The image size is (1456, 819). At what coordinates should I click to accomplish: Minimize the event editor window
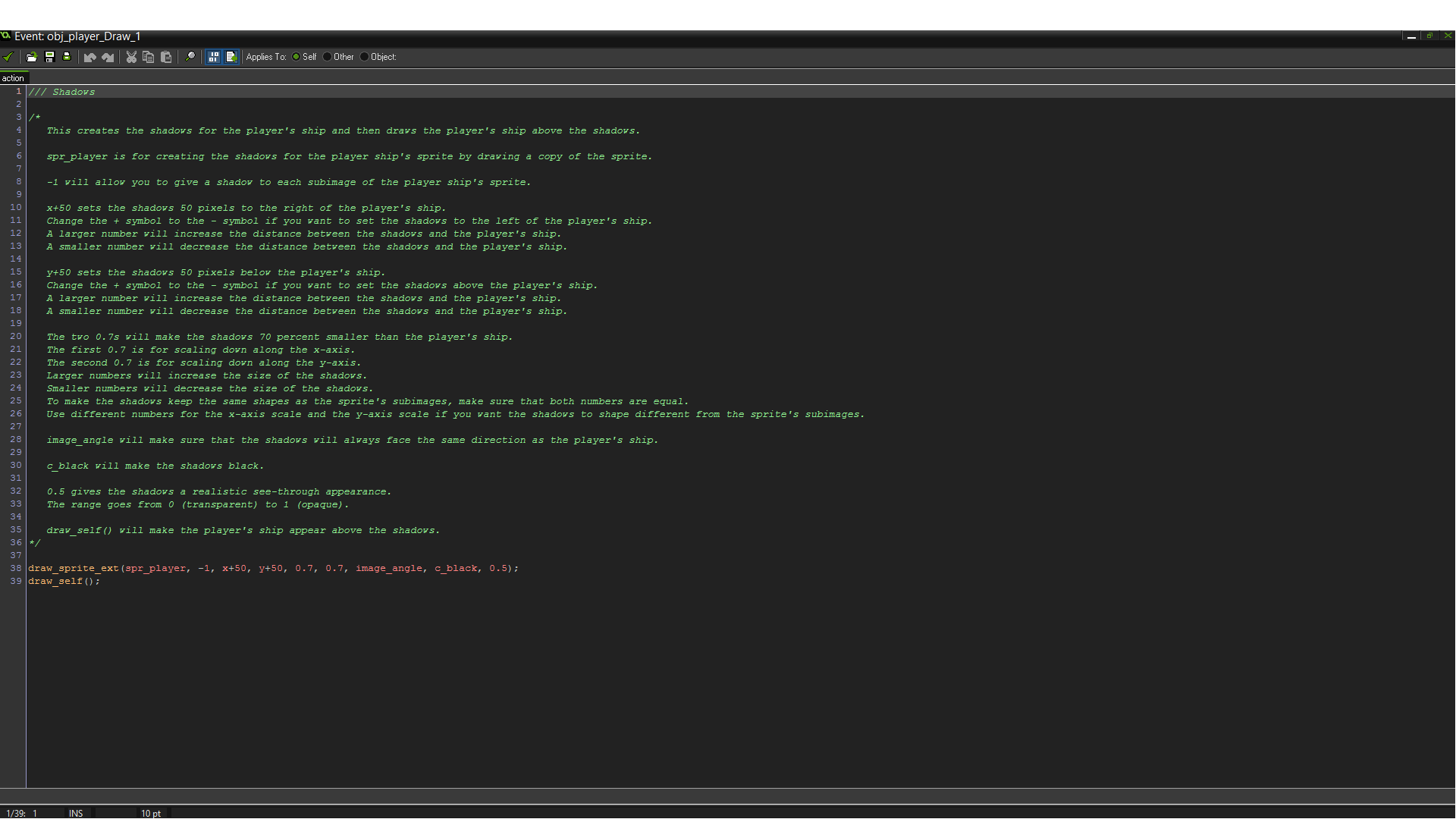[x=1411, y=36]
